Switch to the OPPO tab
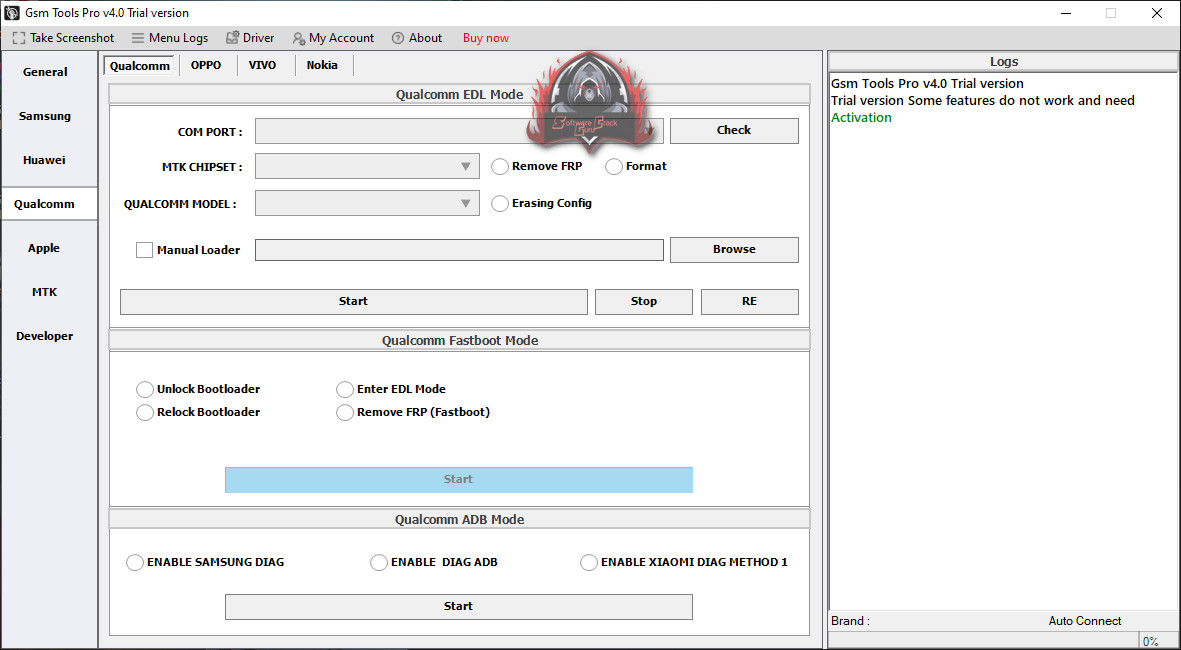 [206, 66]
